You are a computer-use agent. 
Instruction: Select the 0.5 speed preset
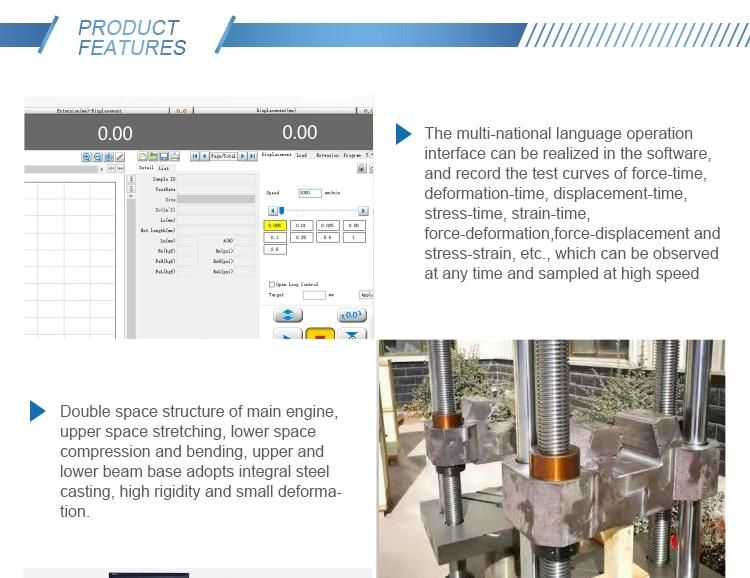(328, 237)
